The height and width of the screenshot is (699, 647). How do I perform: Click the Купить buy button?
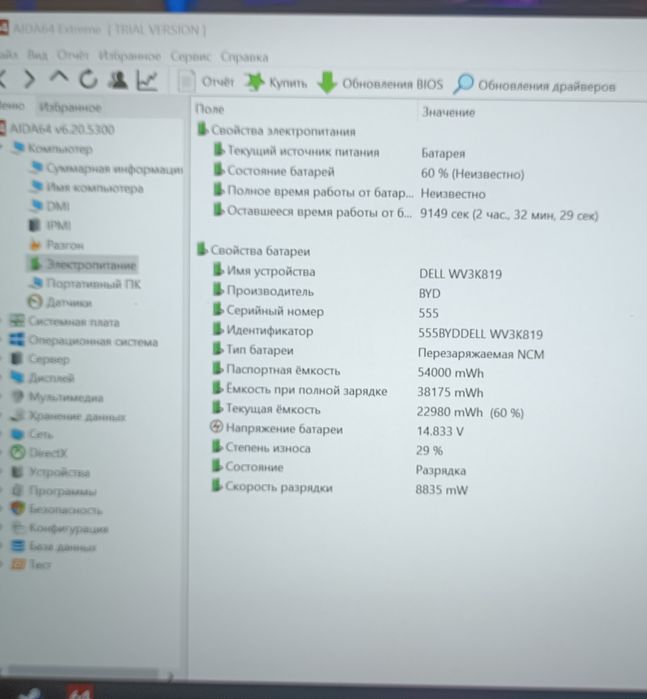(x=276, y=82)
